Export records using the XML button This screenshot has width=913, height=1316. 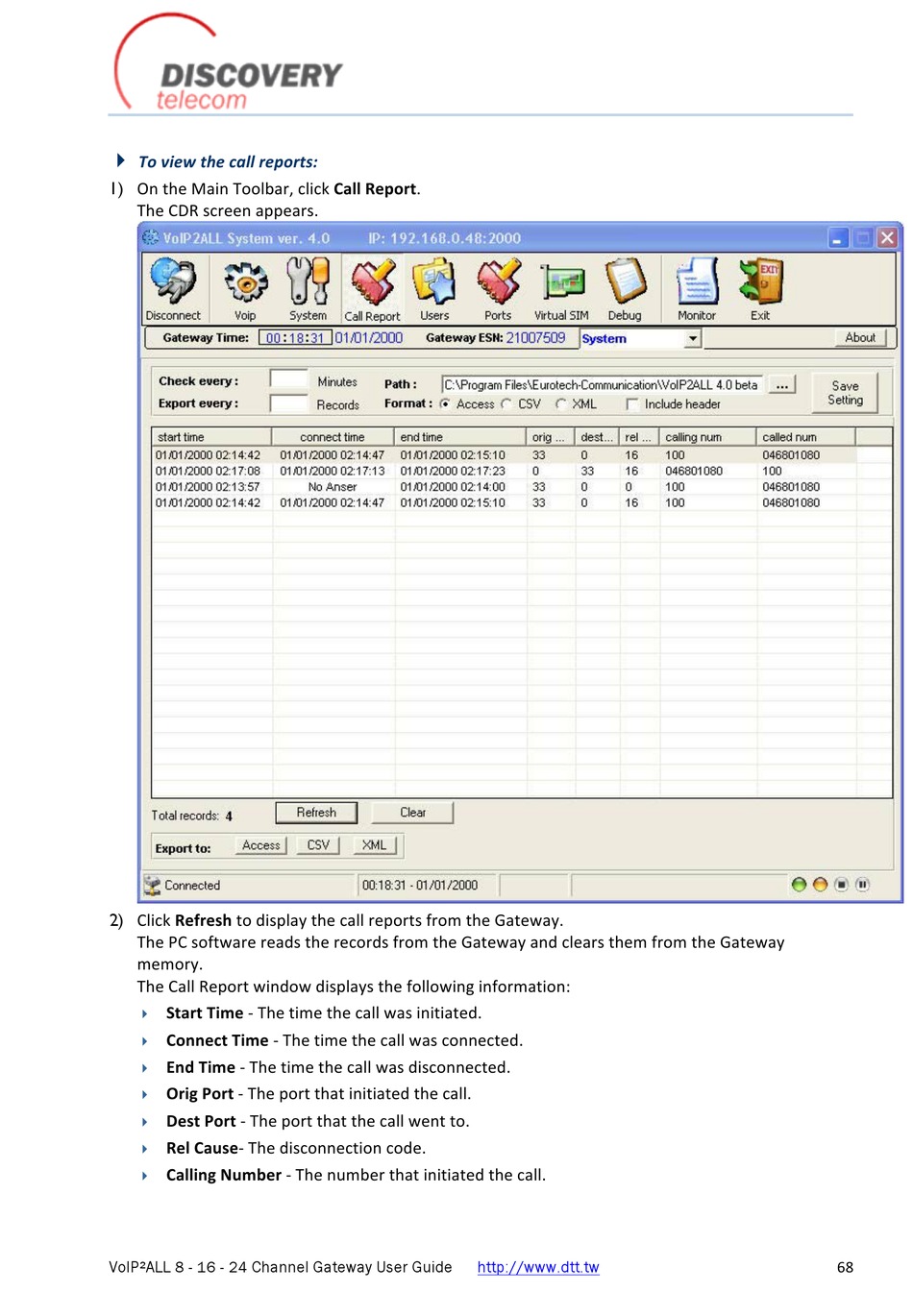[374, 845]
